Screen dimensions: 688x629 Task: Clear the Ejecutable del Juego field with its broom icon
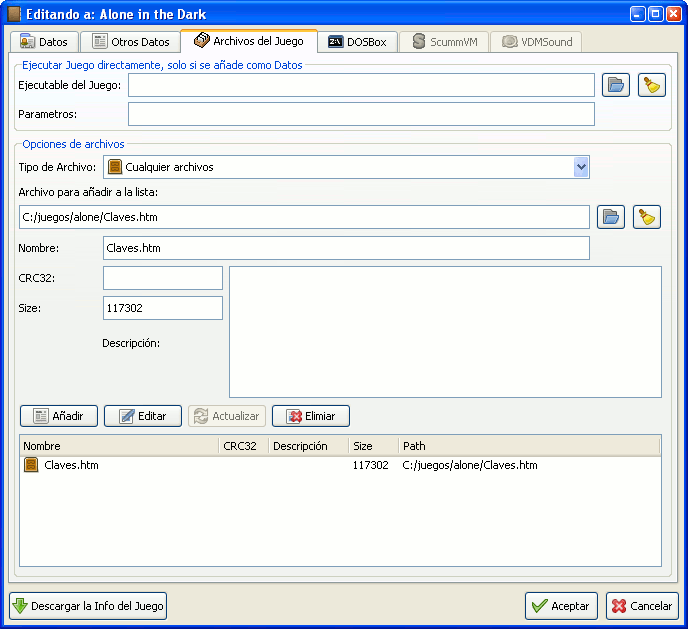[x=652, y=85]
